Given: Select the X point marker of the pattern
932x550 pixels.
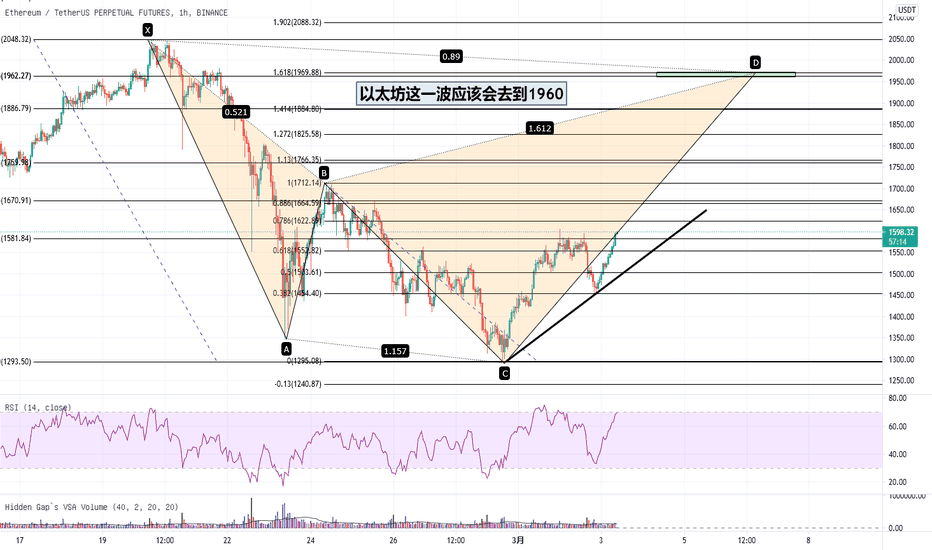Looking at the screenshot, I should click(x=147, y=30).
